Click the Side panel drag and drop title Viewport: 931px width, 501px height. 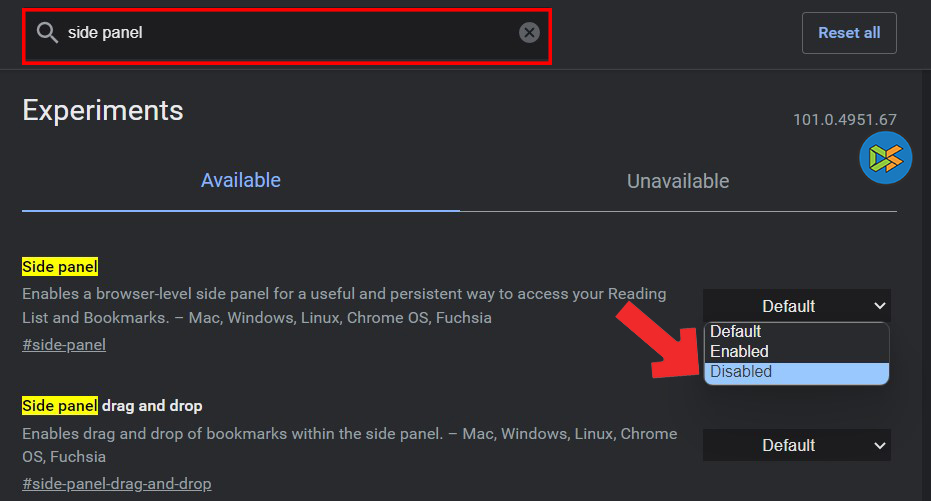(x=112, y=406)
